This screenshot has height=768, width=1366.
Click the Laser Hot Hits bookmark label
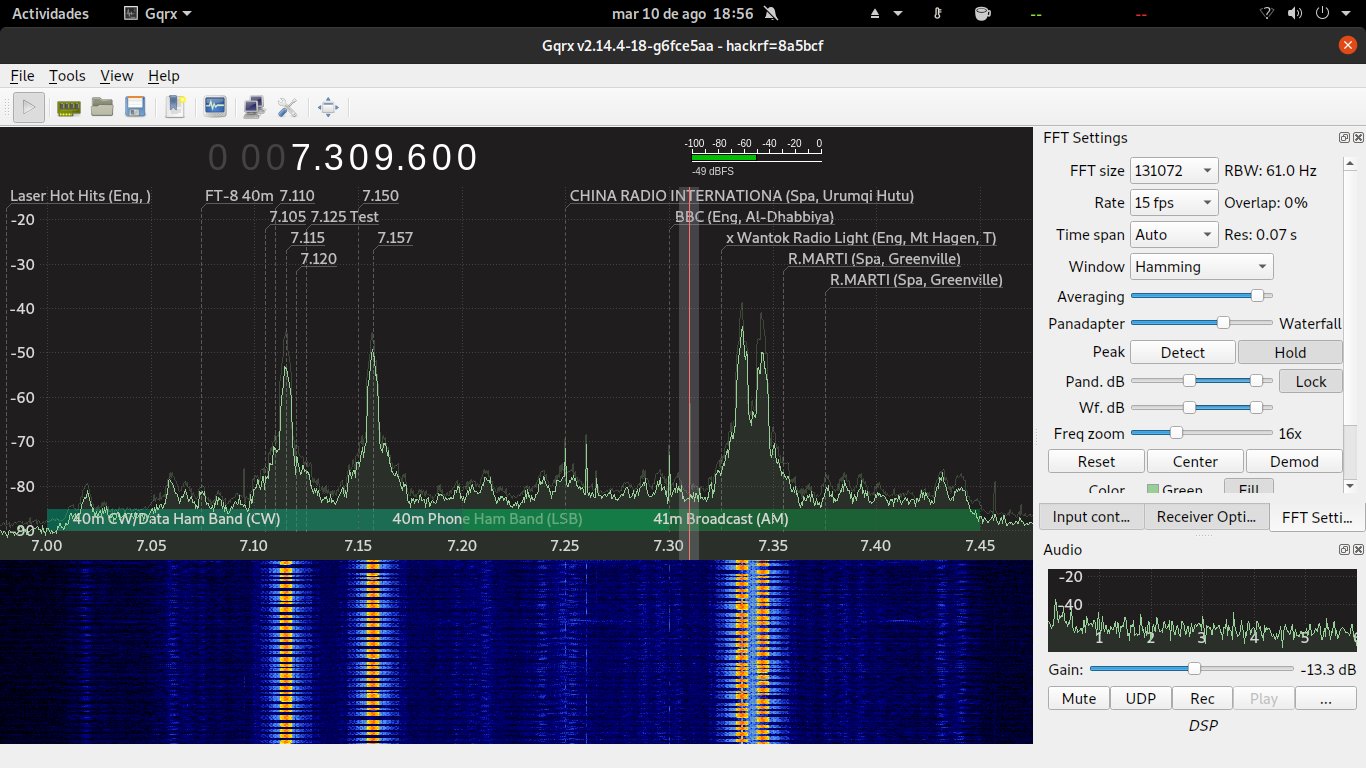[x=80, y=196]
